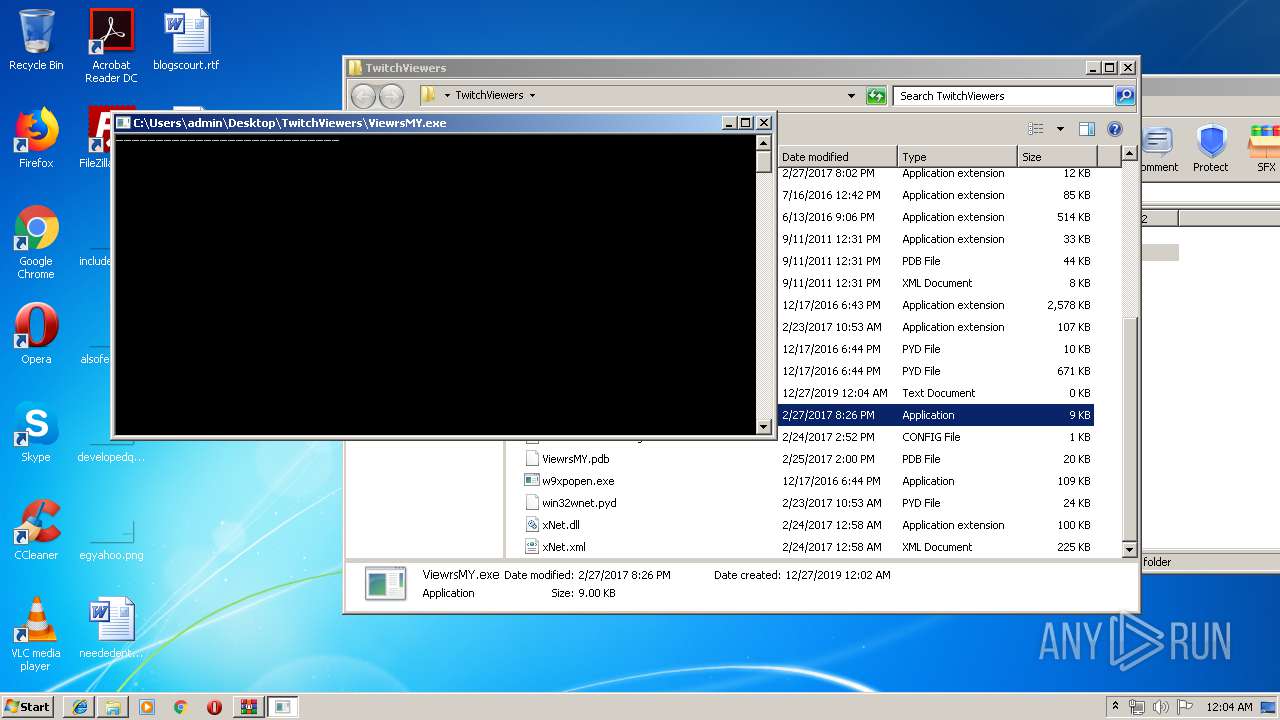Image resolution: width=1280 pixels, height=720 pixels.
Task: Sort files by Size column
Action: click(x=1057, y=157)
